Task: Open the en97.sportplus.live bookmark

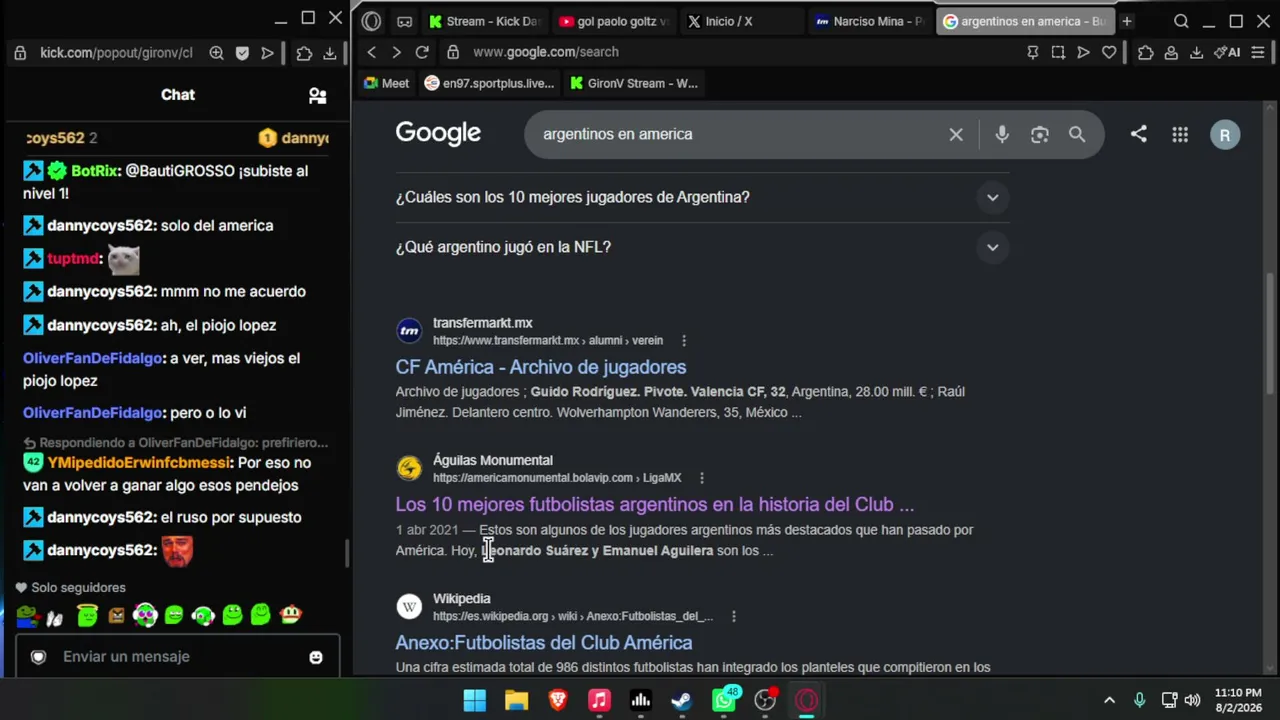Action: (490, 83)
